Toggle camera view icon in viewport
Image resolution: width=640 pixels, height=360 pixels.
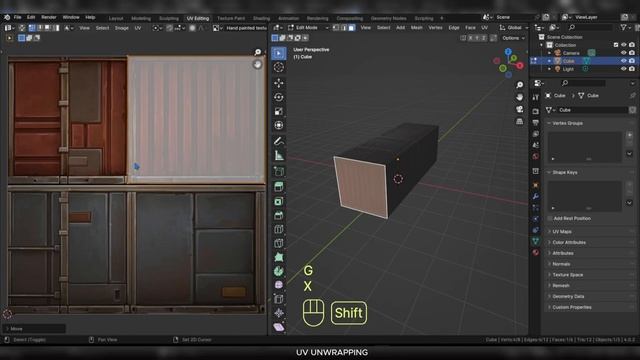point(520,109)
